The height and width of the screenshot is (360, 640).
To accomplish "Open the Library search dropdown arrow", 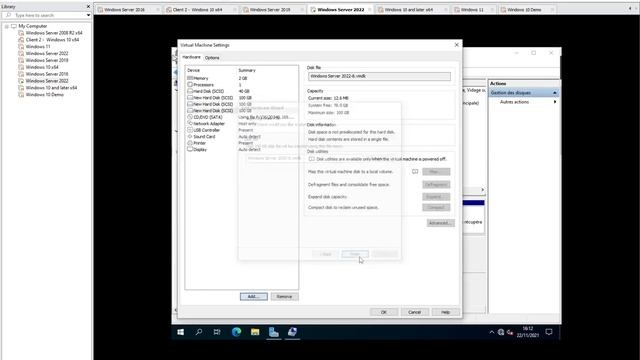I will coord(88,15).
